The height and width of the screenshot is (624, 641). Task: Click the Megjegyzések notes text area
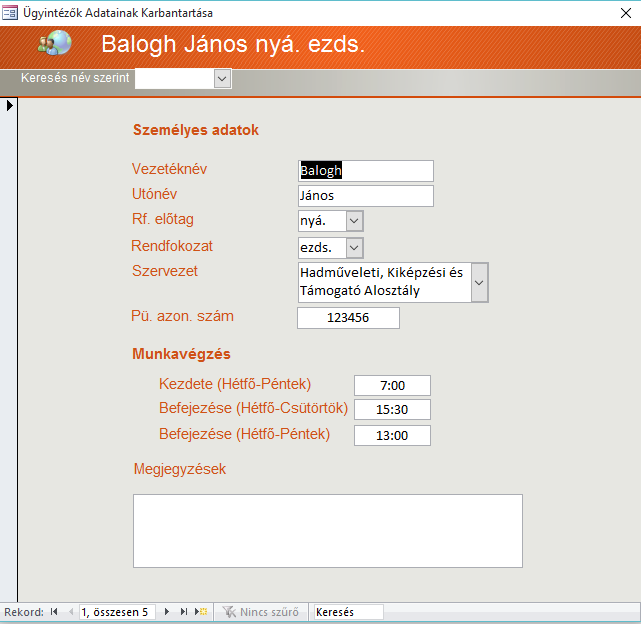click(328, 530)
